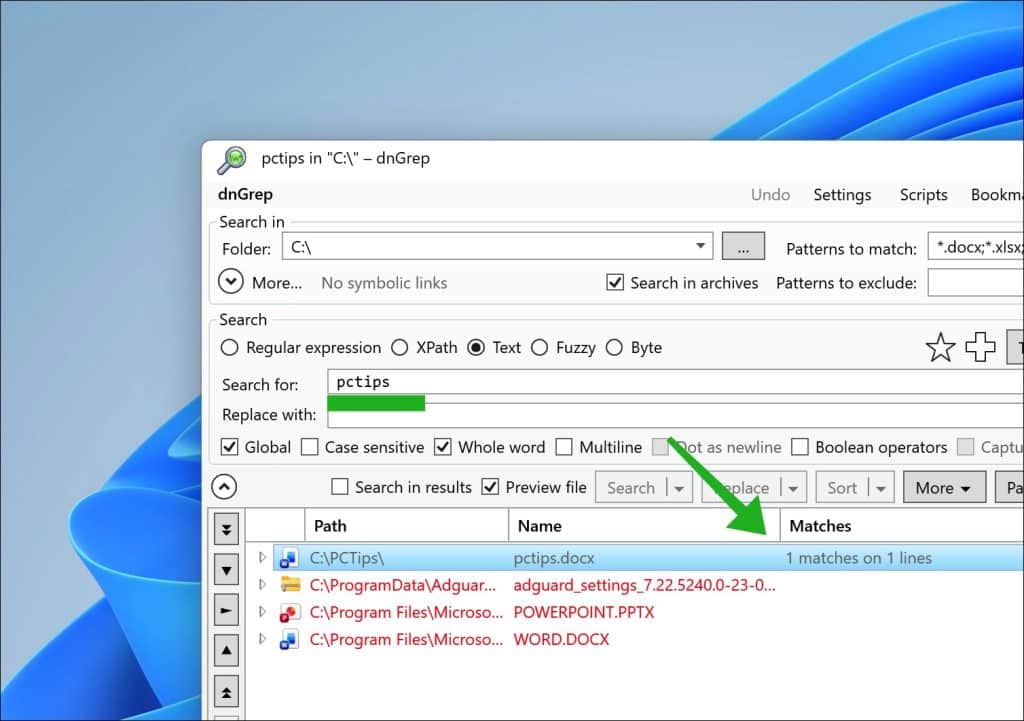Add search to bookmarks with star icon

(940, 347)
